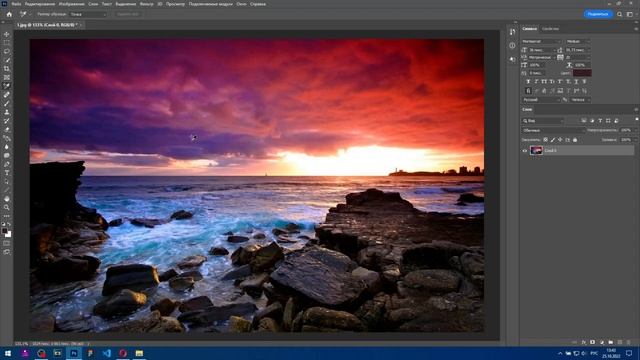Select the Crop tool
This screenshot has height=360, width=640.
[x=7, y=69]
